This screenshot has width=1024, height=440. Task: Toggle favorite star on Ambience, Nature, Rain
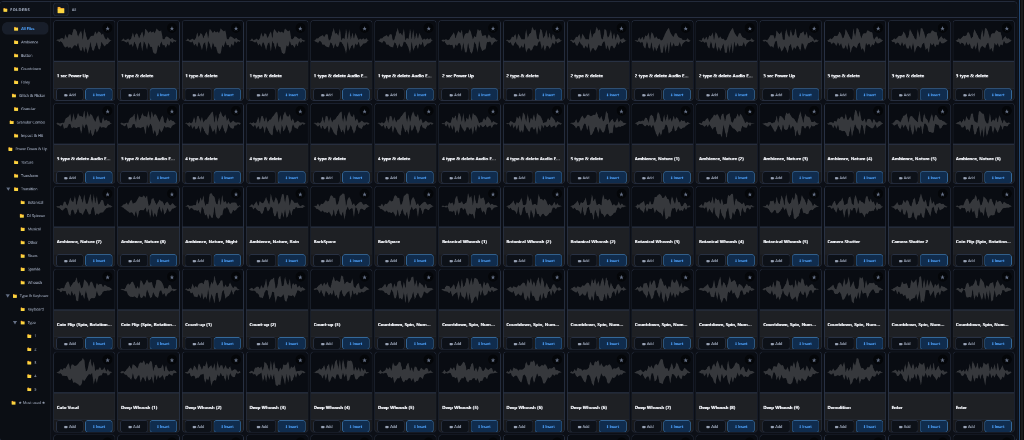tap(300, 194)
